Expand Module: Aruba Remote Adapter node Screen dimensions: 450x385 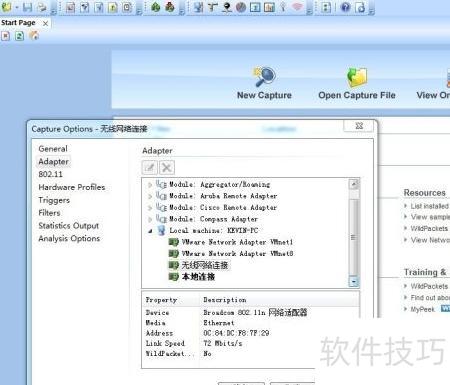(150, 196)
